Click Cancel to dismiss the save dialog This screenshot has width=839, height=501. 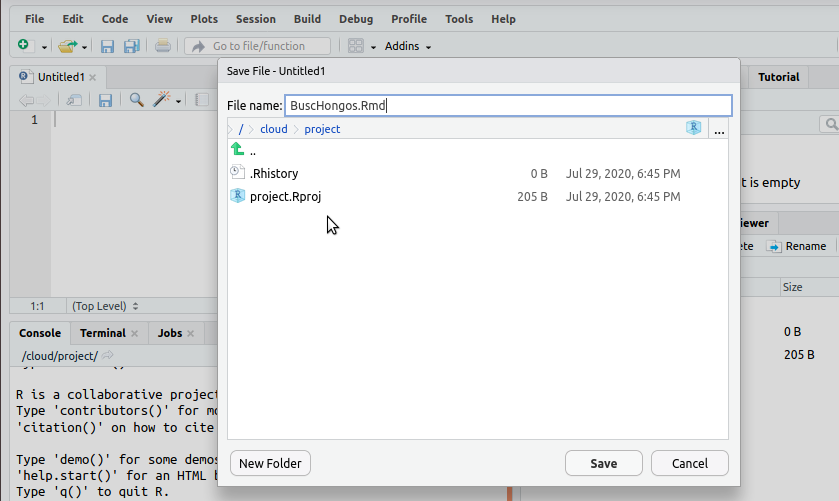point(689,463)
